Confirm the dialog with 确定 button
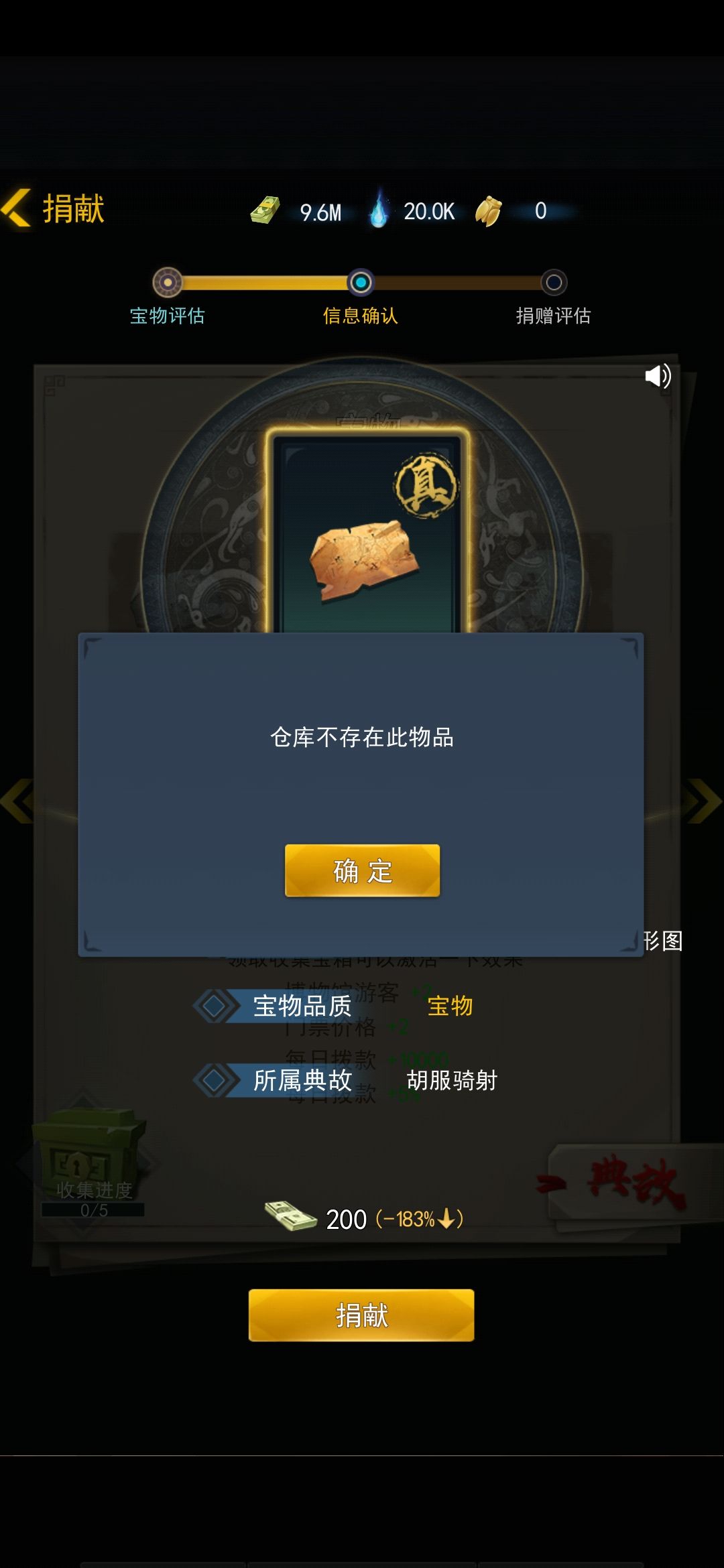The image size is (724, 1568). [x=363, y=870]
